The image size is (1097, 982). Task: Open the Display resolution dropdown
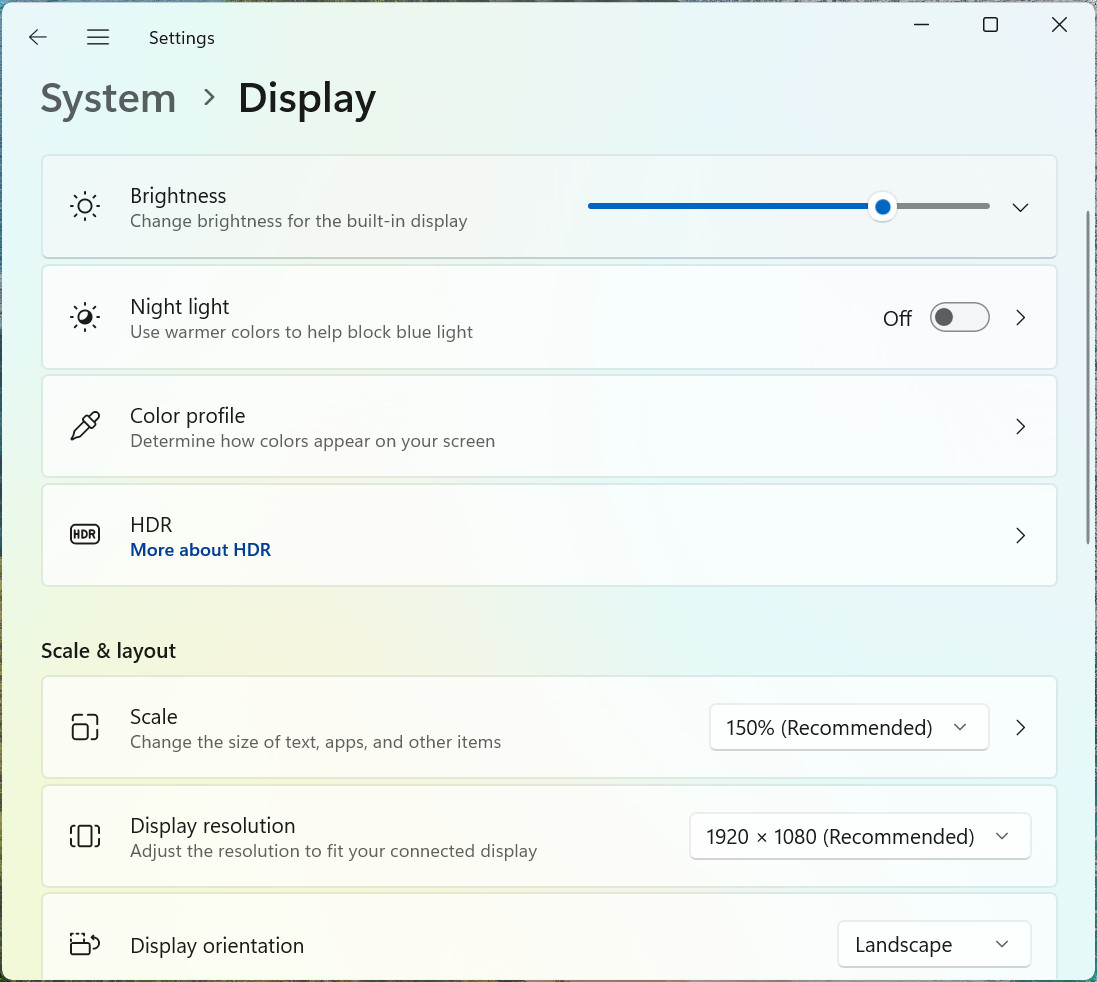coord(860,837)
